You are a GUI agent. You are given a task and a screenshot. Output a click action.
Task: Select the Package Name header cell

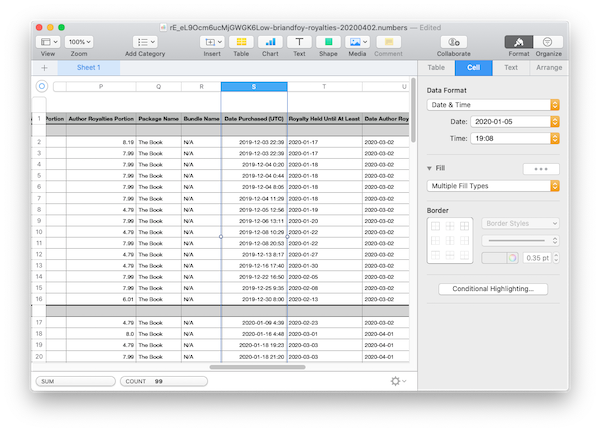point(158,119)
